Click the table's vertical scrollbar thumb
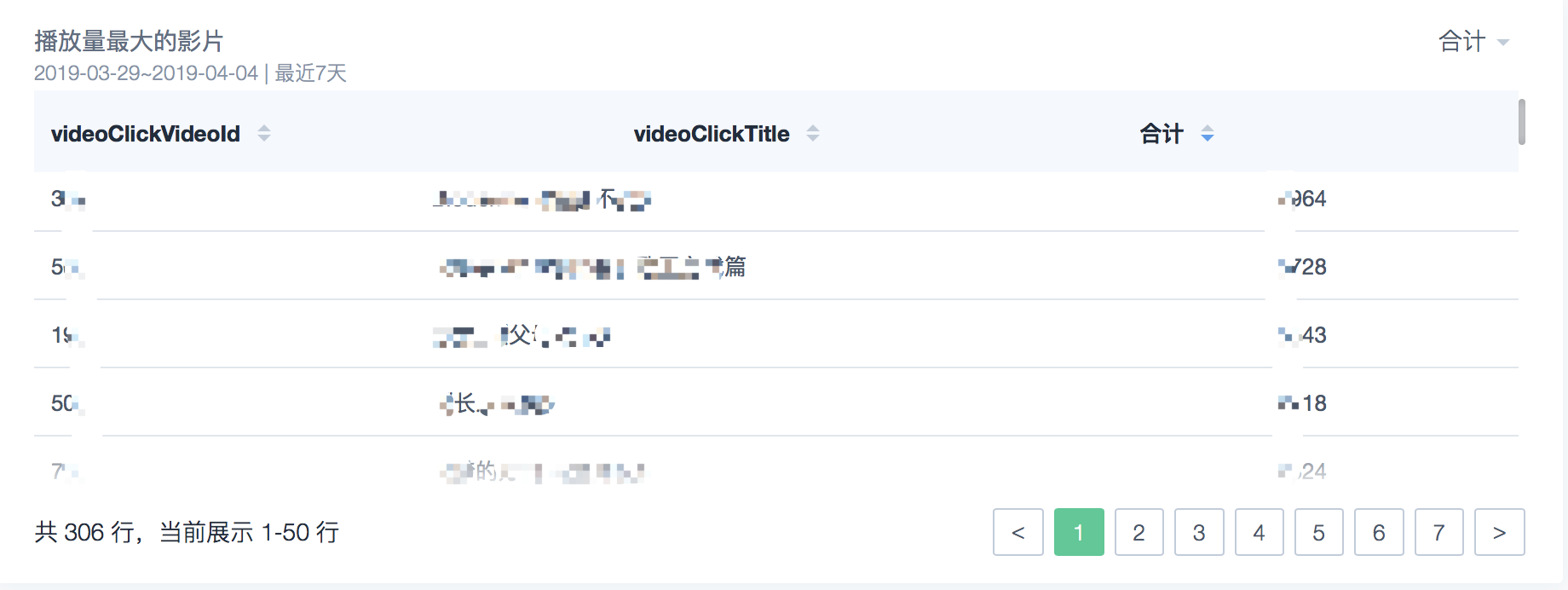Screen dimensions: 1568x590 1521,122
